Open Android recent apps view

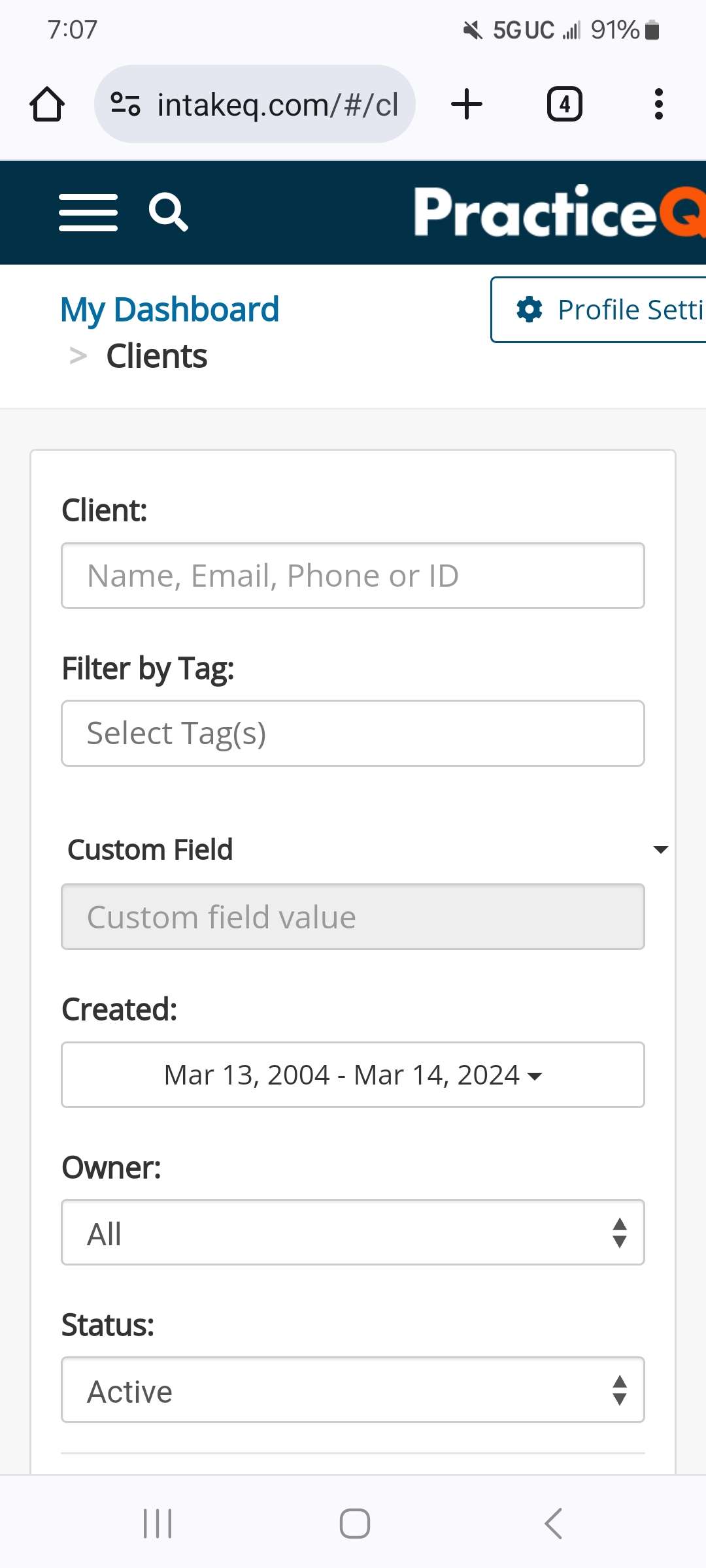click(158, 1524)
